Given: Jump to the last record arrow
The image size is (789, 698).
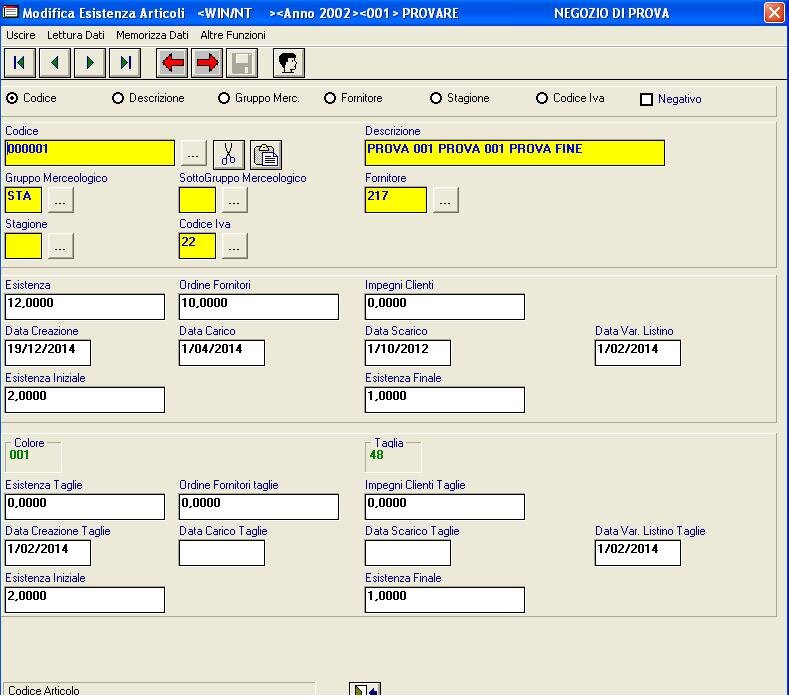Looking at the screenshot, I should [x=125, y=63].
